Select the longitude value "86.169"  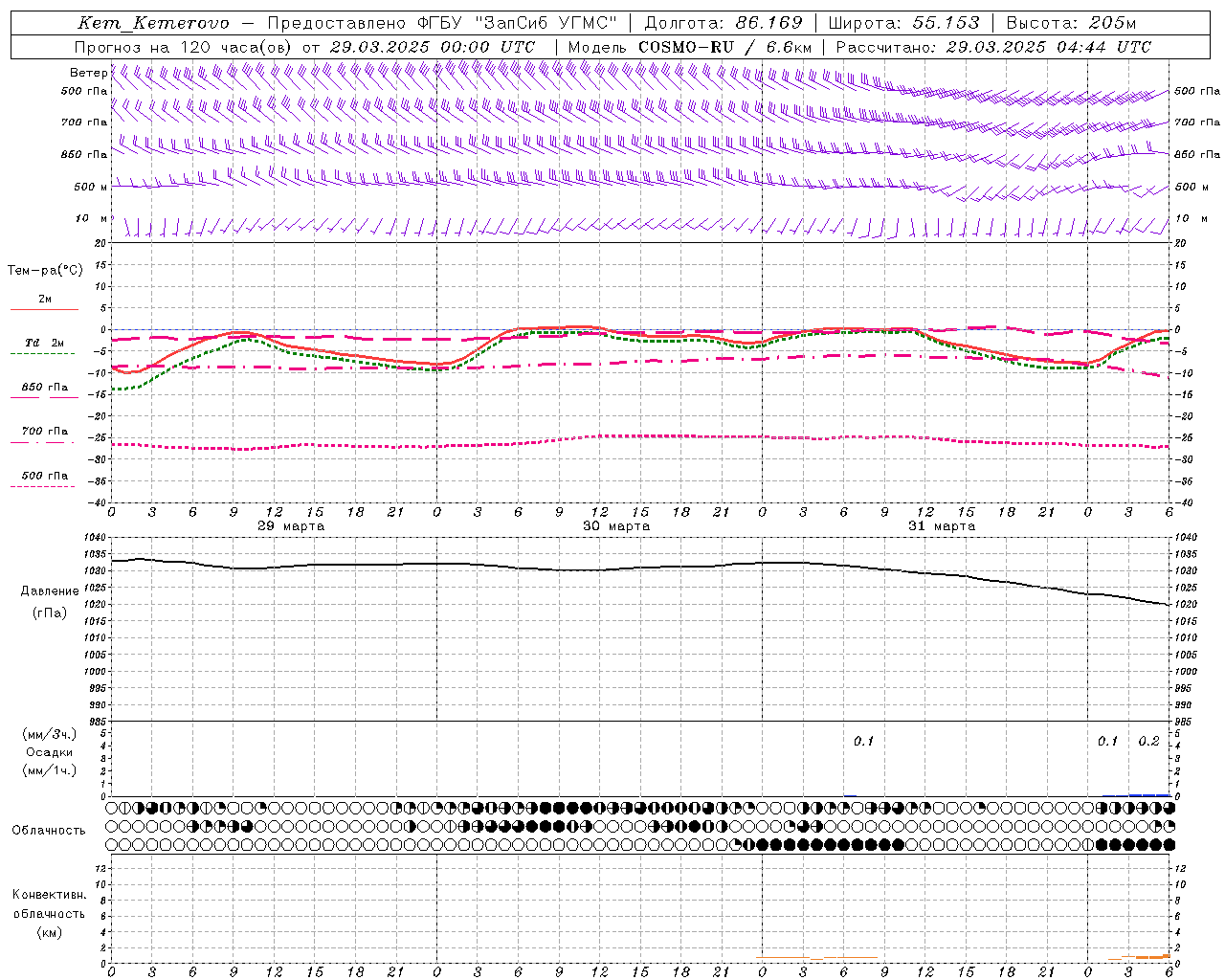pyautogui.click(x=769, y=23)
